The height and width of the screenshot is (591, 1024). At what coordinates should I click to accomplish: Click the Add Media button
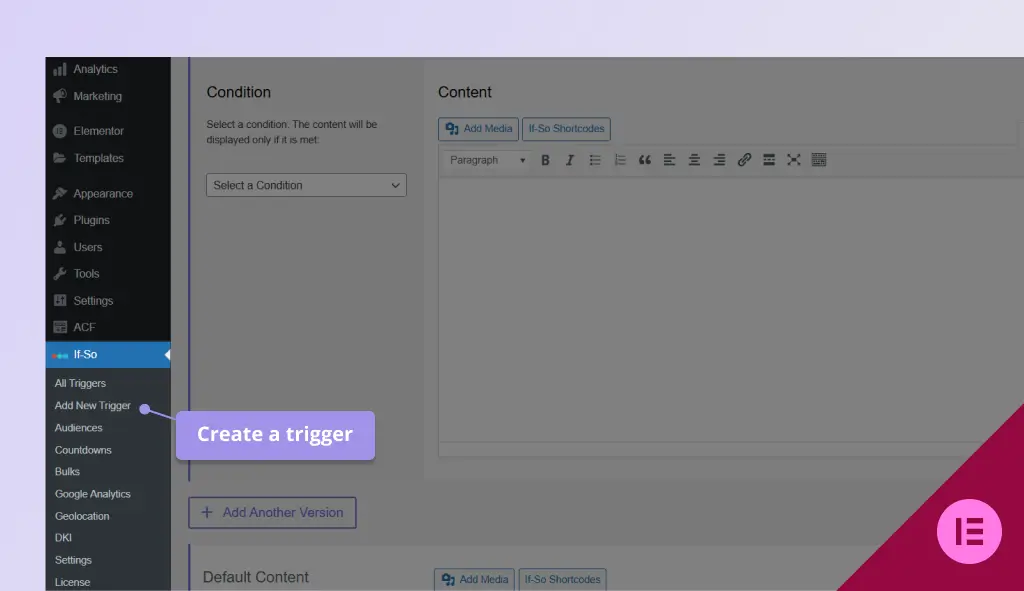(x=477, y=128)
